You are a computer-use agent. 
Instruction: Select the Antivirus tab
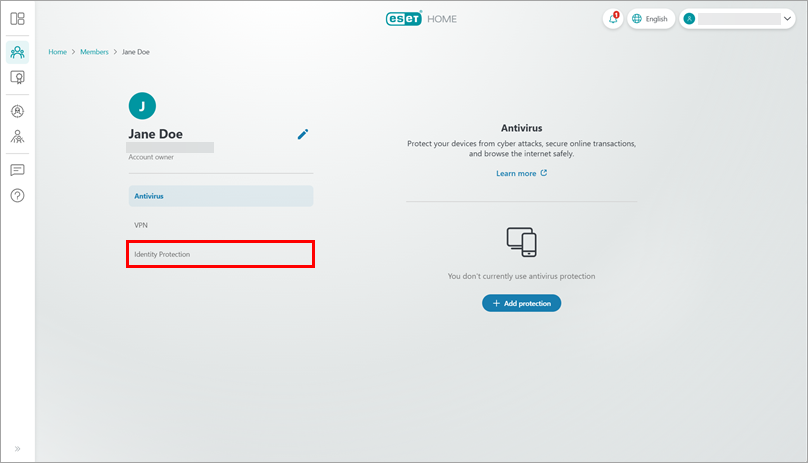click(x=220, y=196)
